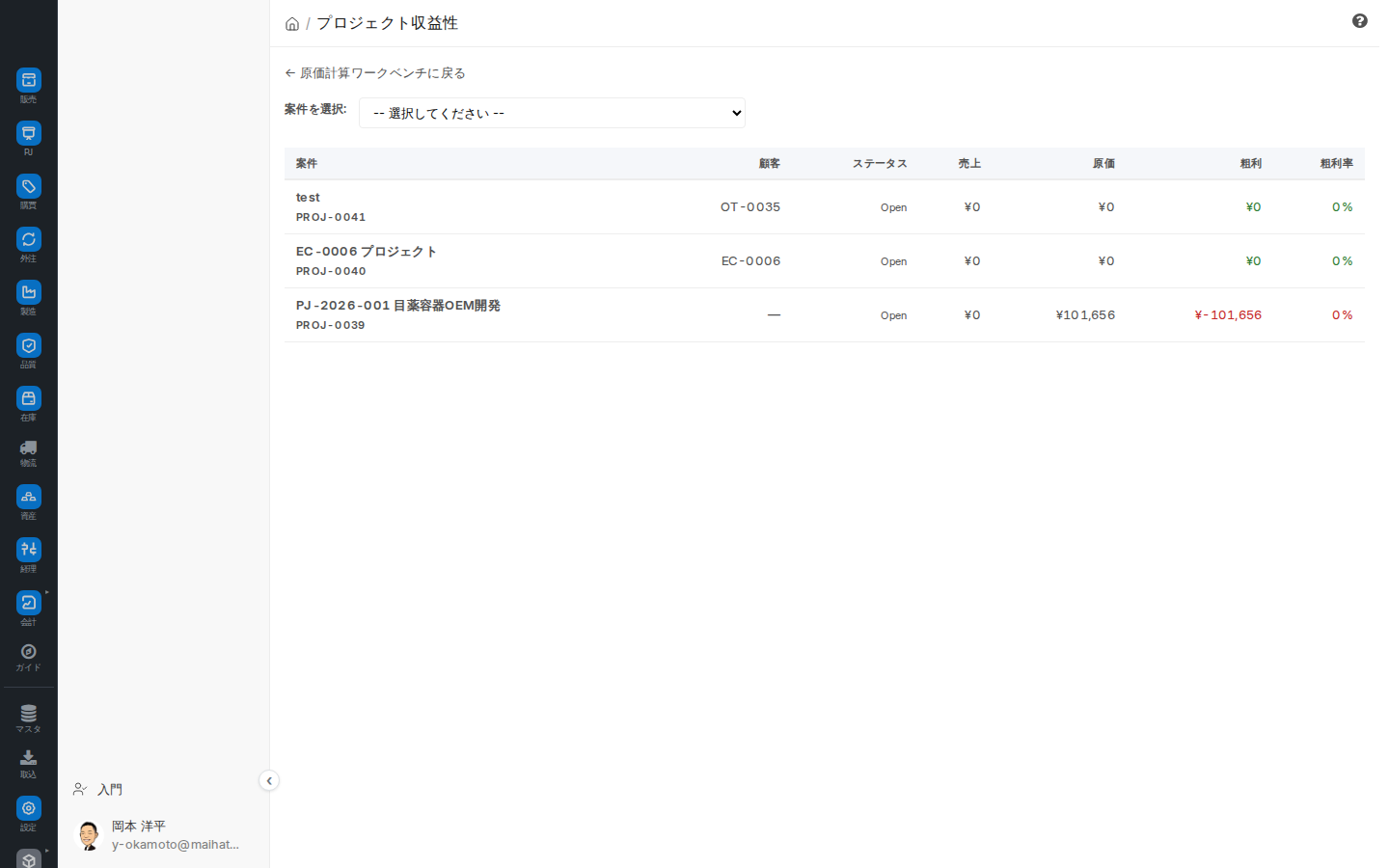This screenshot has height=868, width=1389.
Task: Click project code PROJ-0041
Action: (x=331, y=218)
